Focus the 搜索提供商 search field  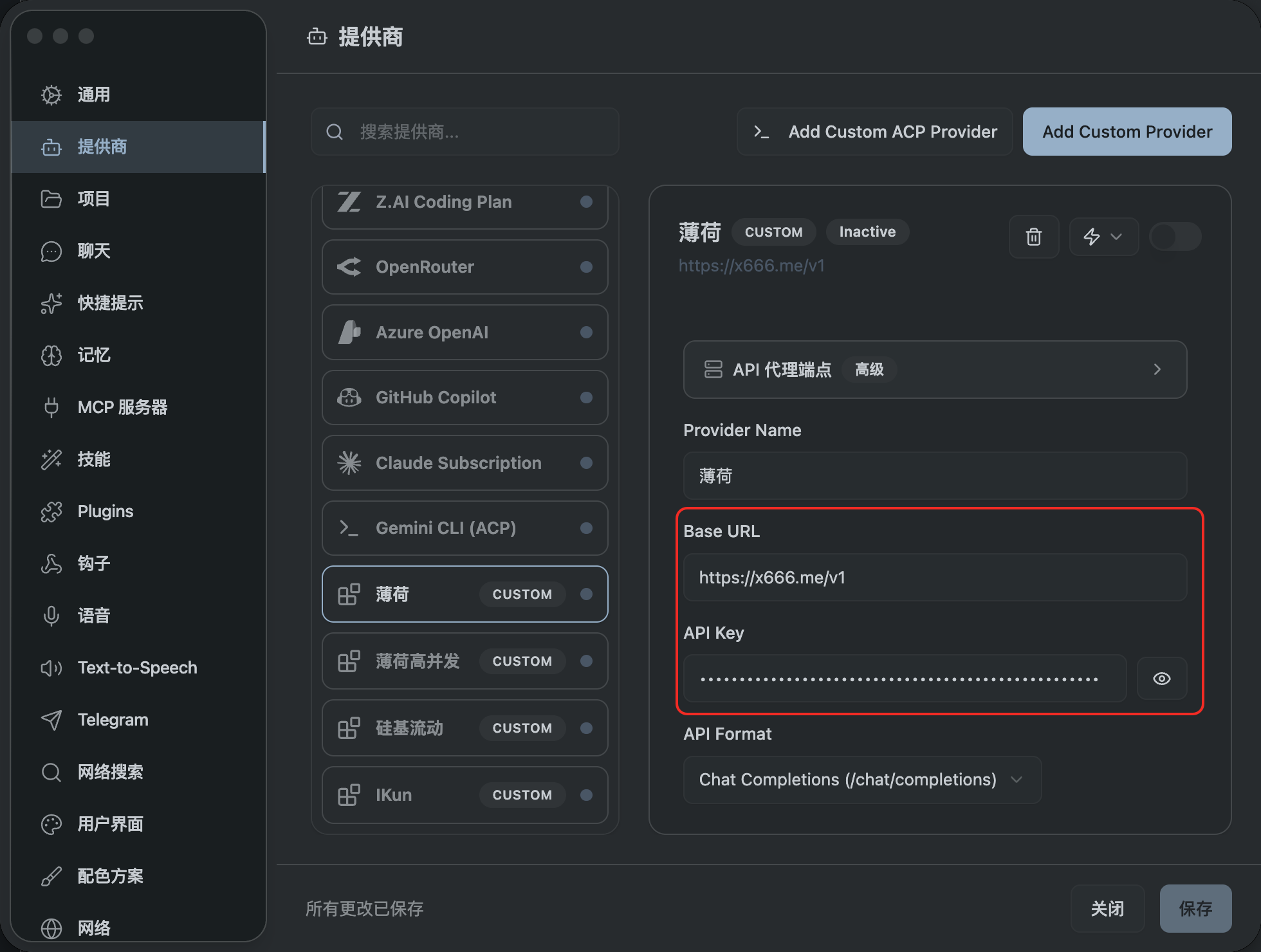(x=465, y=131)
